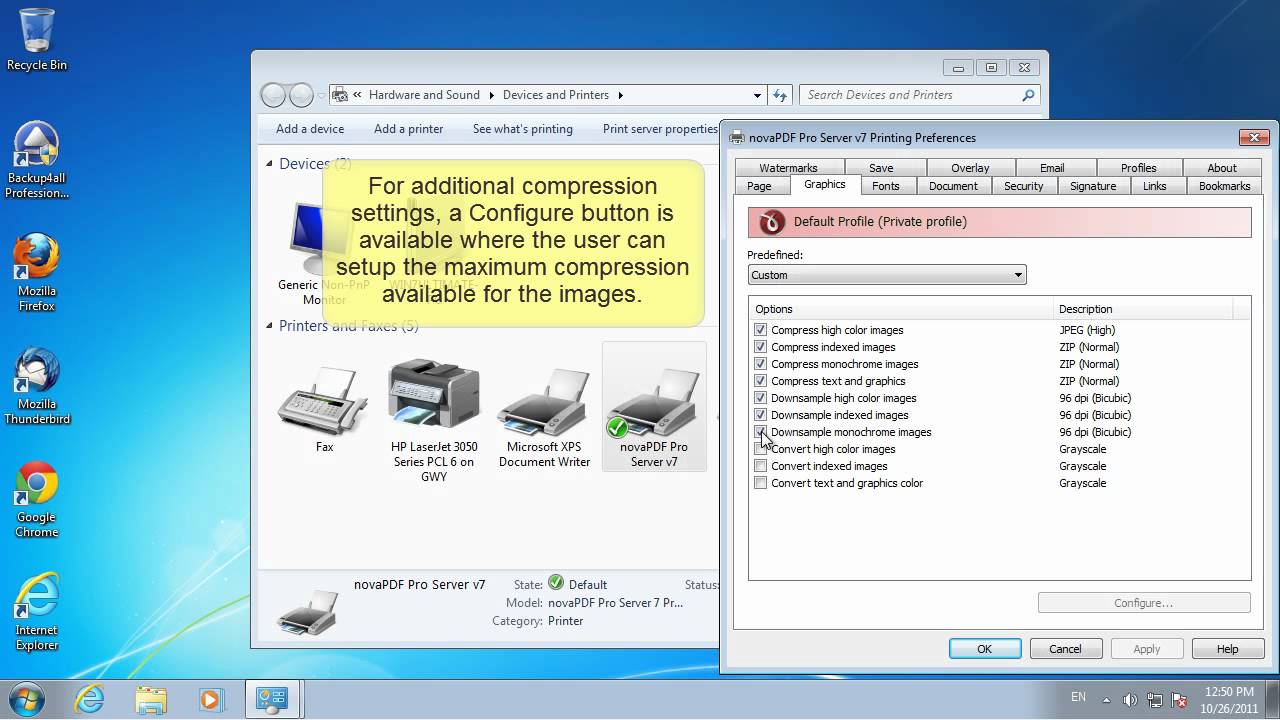Switch to the Profiles tab
Viewport: 1280px width, 720px height.
[1138, 168]
